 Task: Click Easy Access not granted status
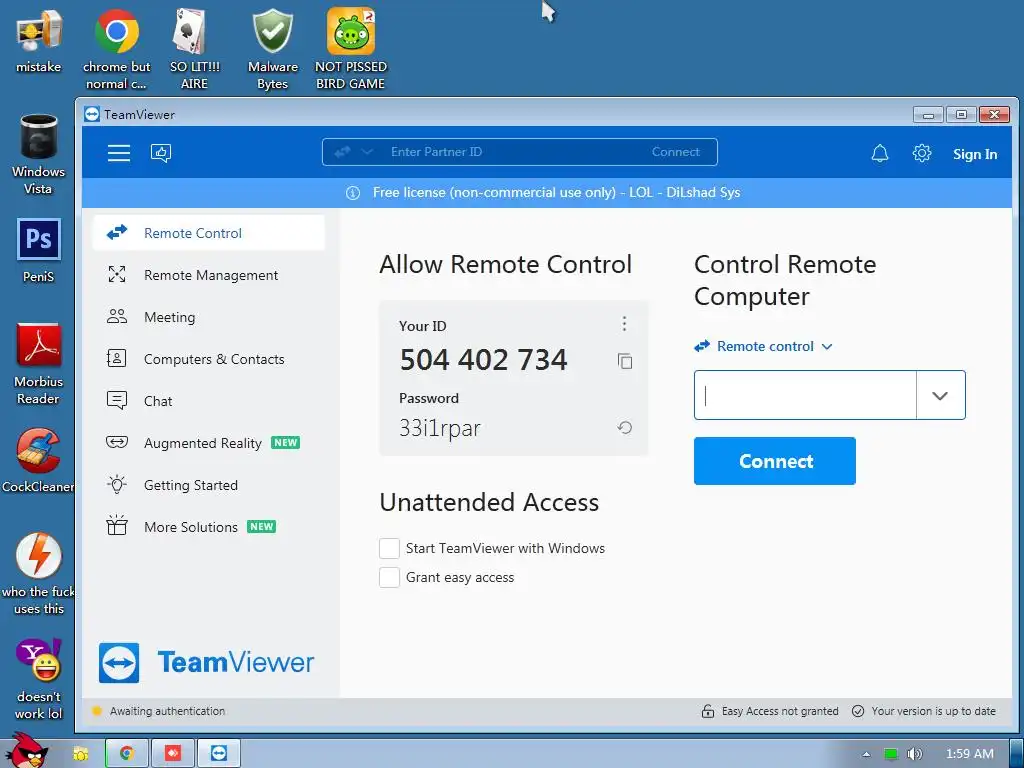770,711
